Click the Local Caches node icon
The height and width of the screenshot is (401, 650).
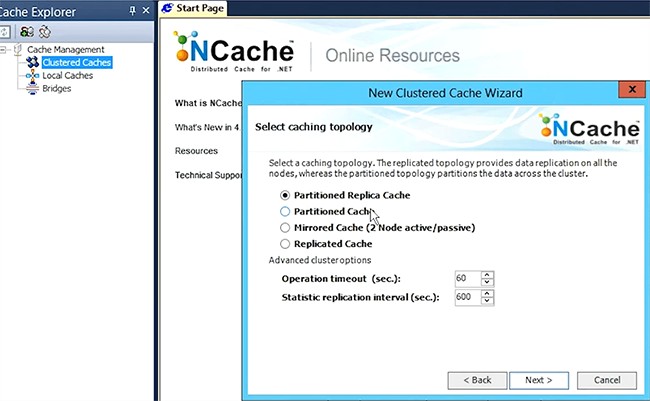pyautogui.click(x=32, y=75)
